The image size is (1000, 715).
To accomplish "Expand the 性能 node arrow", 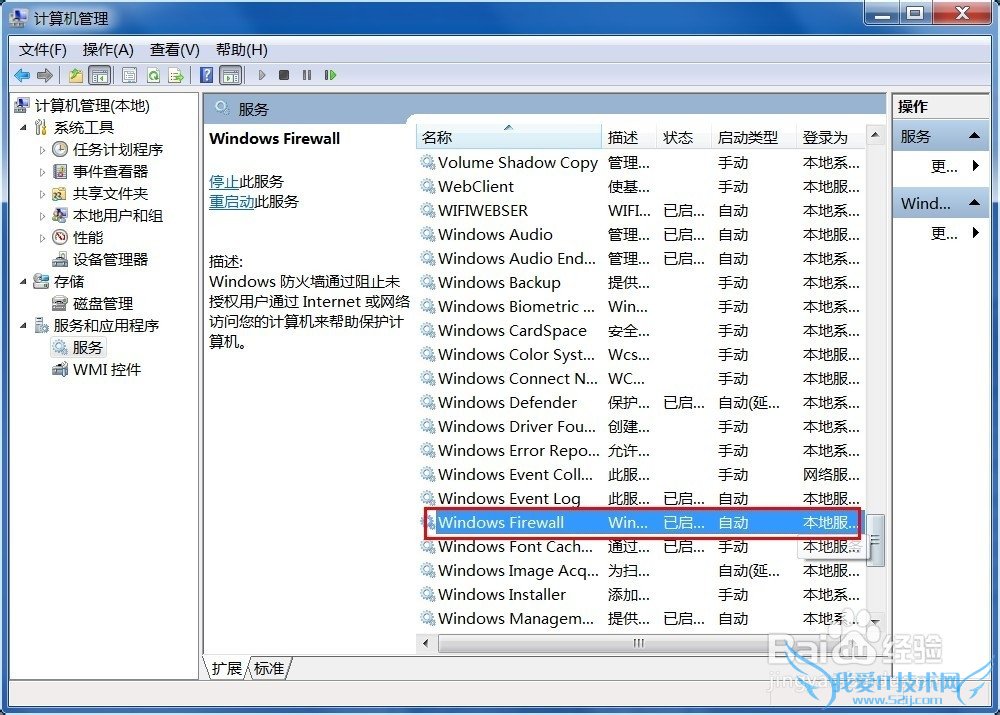I will tap(42, 238).
